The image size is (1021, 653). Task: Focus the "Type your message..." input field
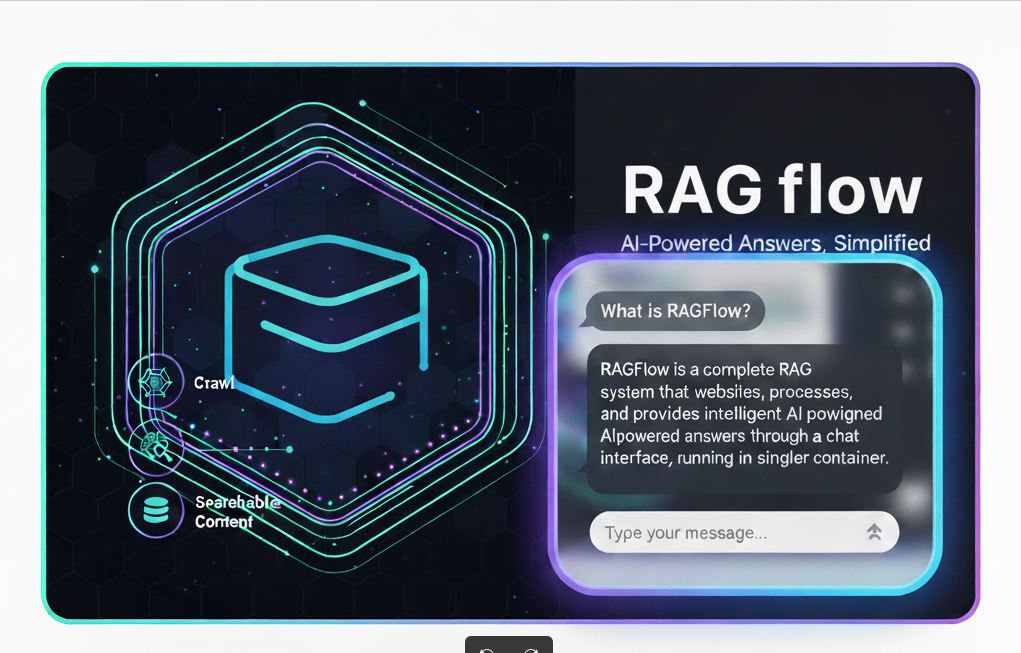pyautogui.click(x=744, y=532)
